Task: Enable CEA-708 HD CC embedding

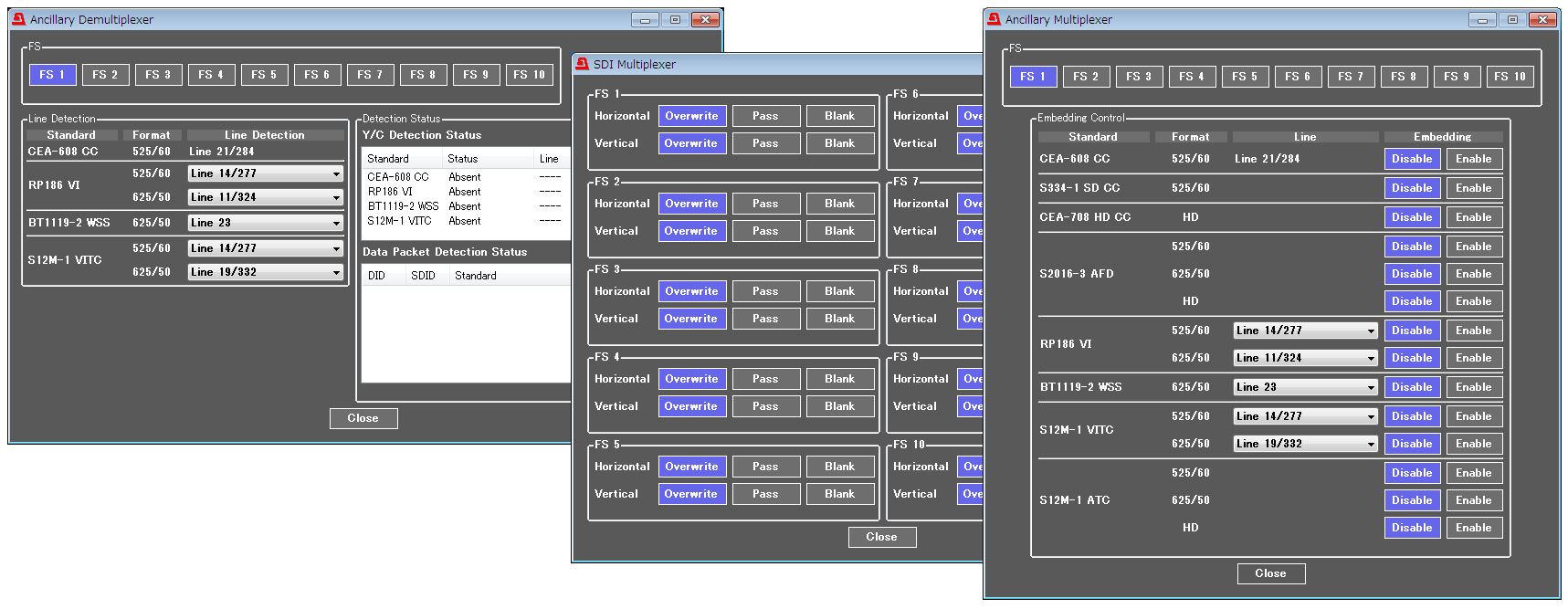Action: [1473, 217]
